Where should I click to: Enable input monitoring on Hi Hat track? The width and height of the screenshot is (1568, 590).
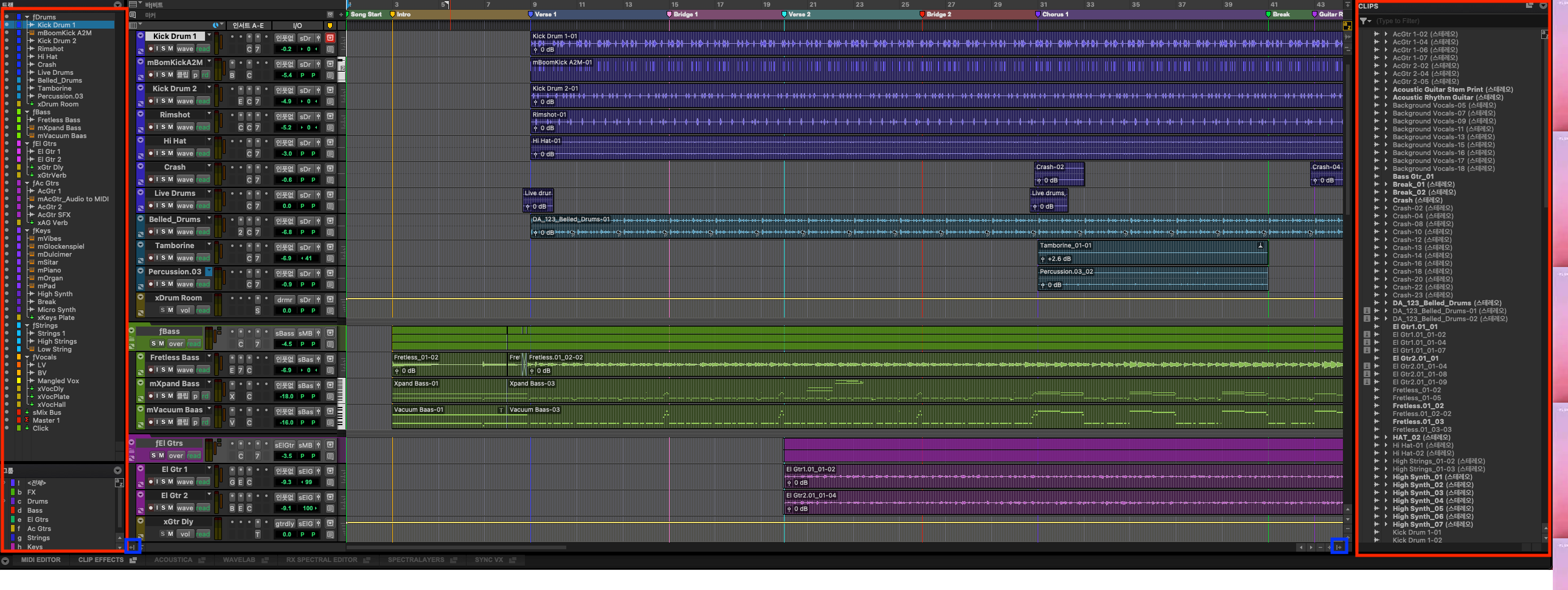(156, 153)
